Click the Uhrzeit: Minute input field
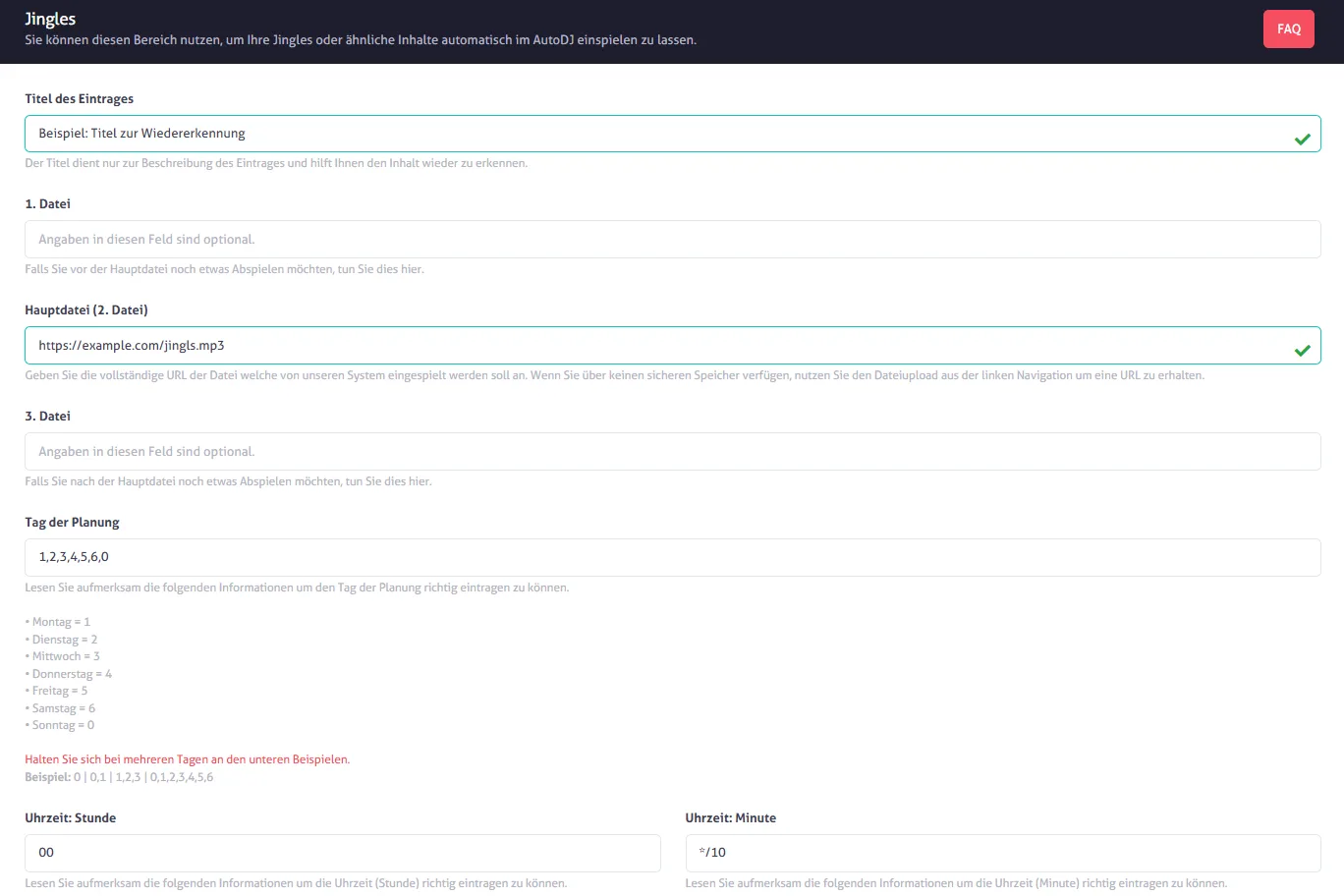The image size is (1344, 896). [x=1002, y=853]
